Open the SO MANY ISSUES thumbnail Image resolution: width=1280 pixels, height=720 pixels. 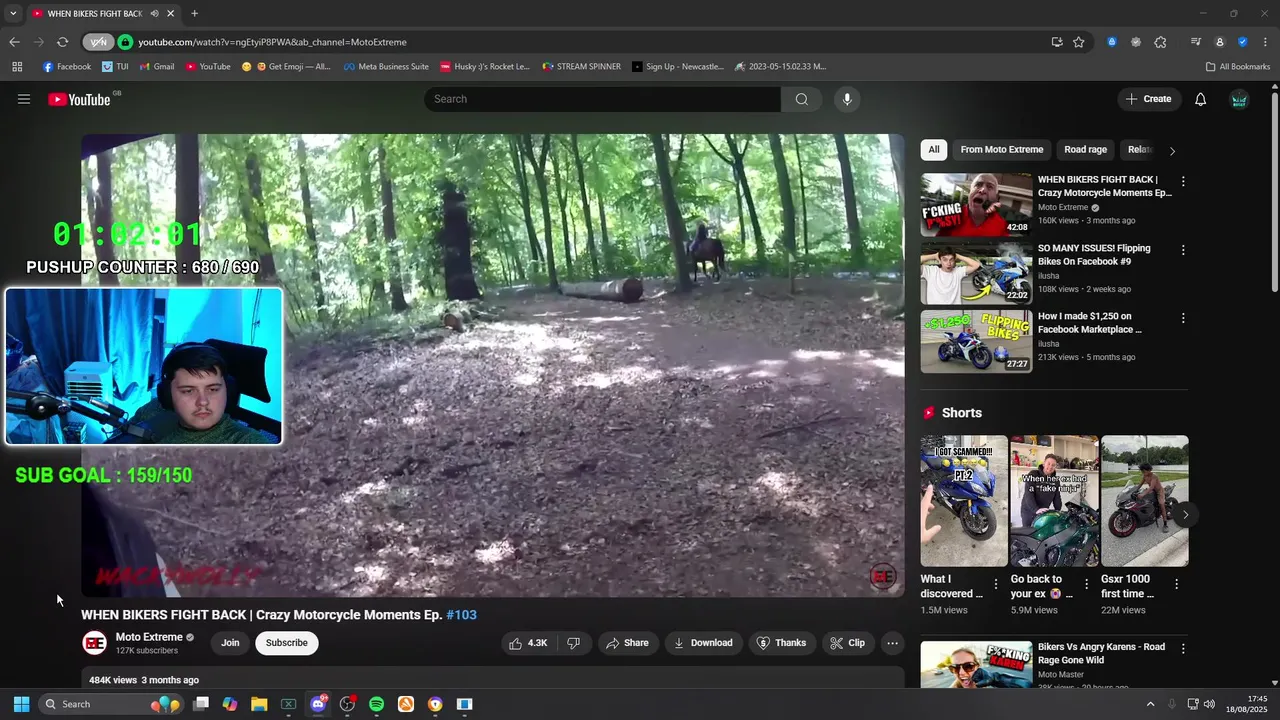(976, 273)
